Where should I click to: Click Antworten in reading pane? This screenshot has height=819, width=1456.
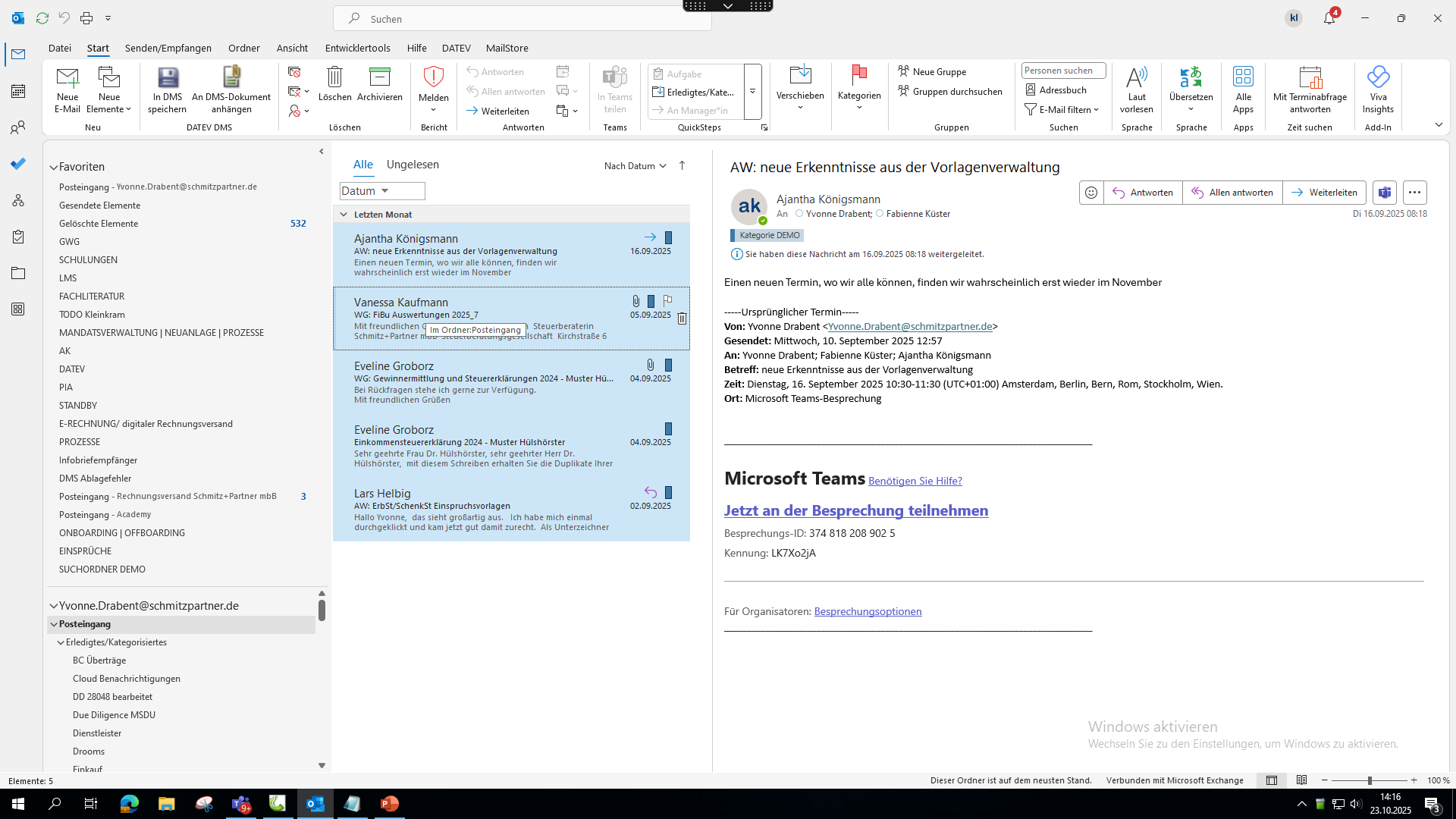[x=1143, y=193]
